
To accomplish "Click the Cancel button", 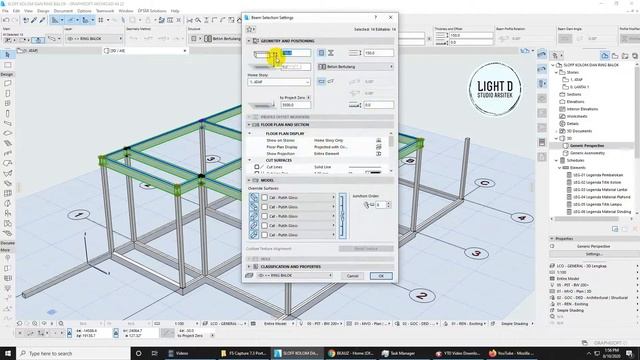I will 352,276.
